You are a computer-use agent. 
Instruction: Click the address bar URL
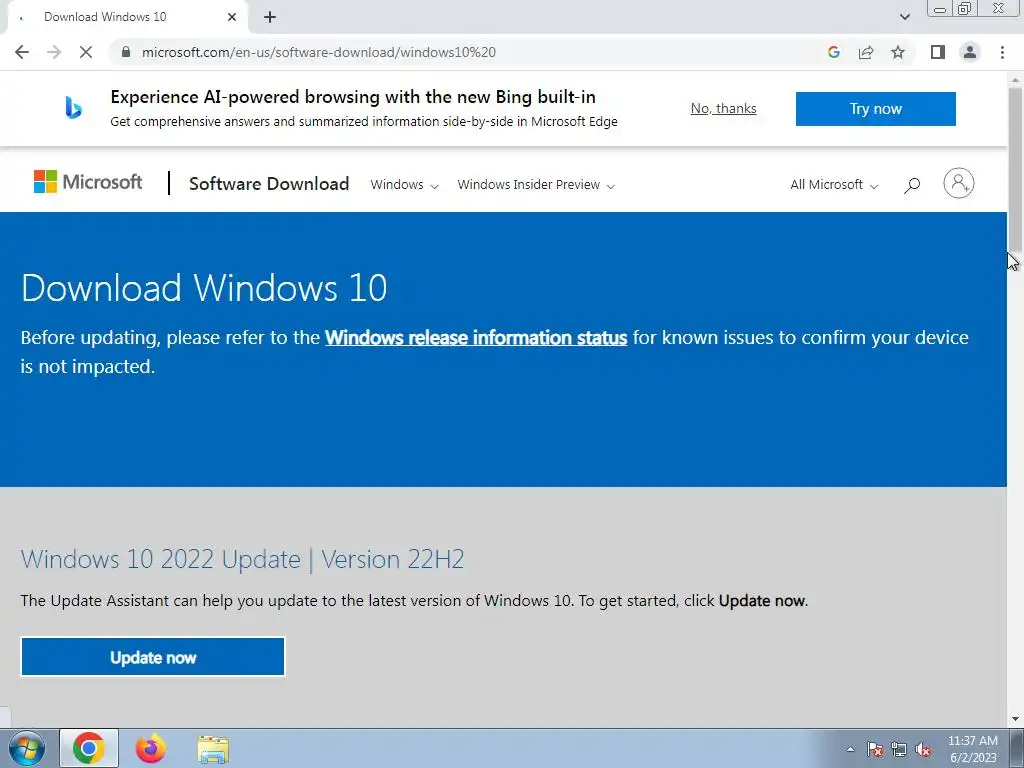point(319,52)
